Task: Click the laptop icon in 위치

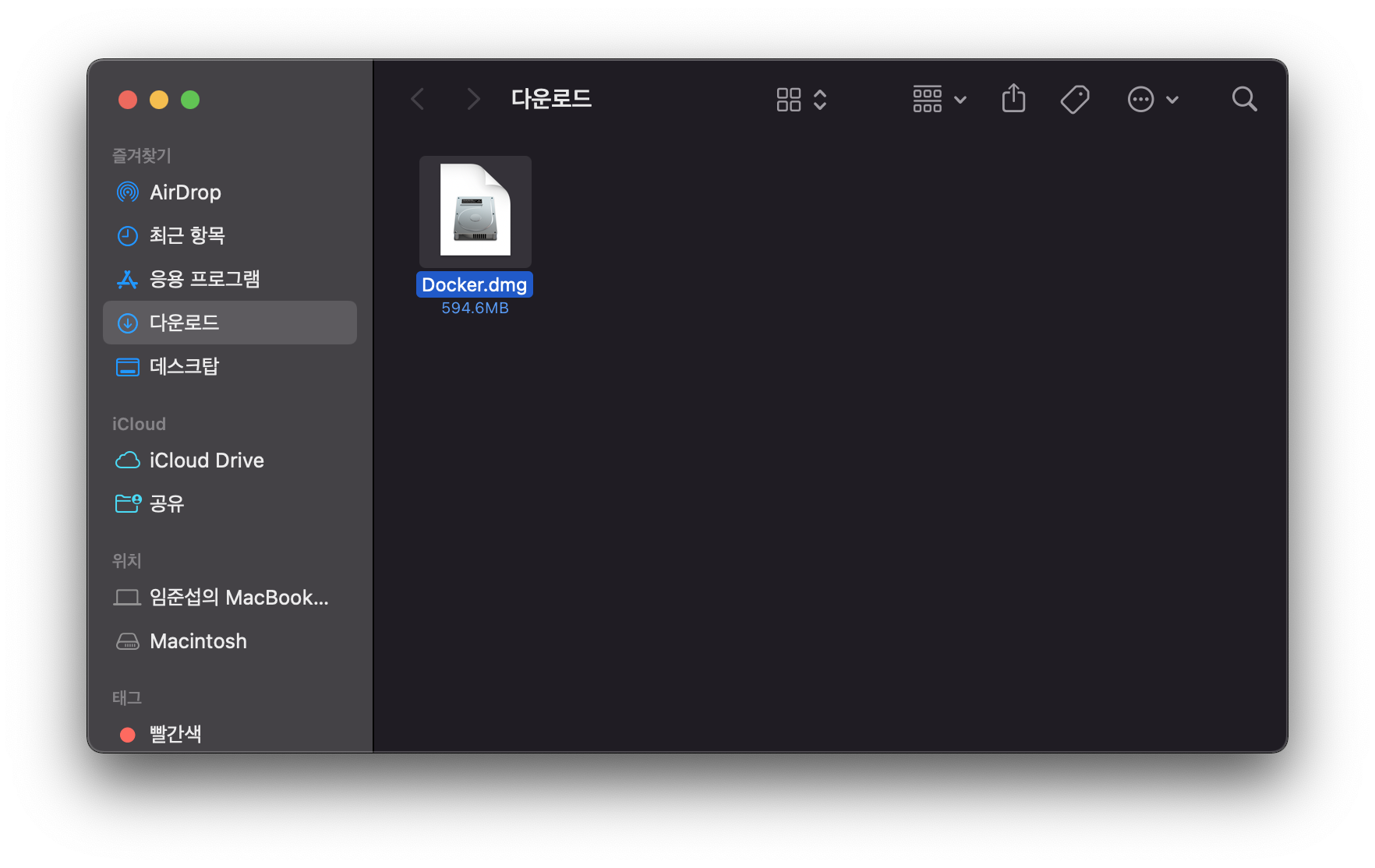Action: tap(128, 598)
